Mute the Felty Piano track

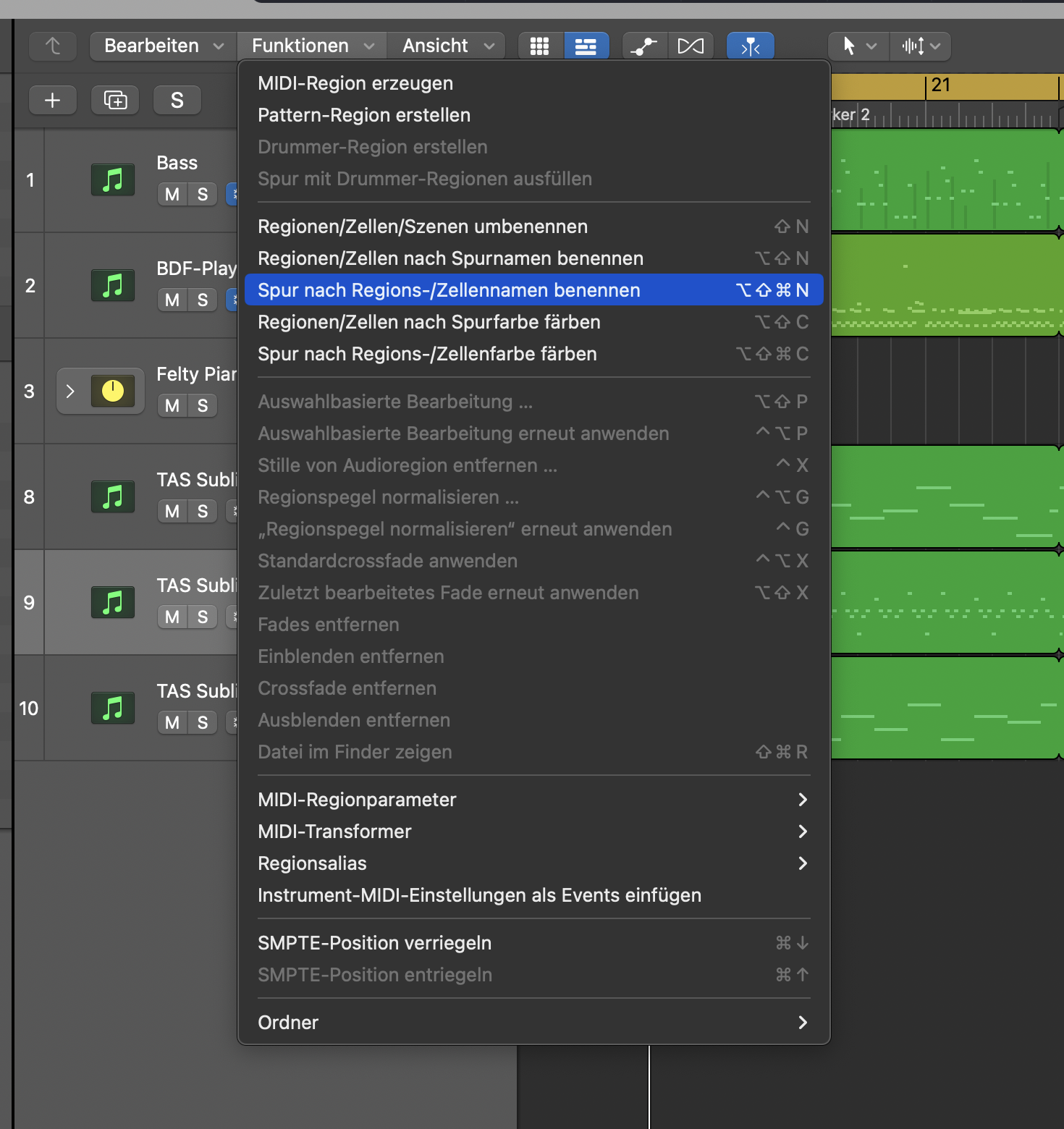[172, 405]
